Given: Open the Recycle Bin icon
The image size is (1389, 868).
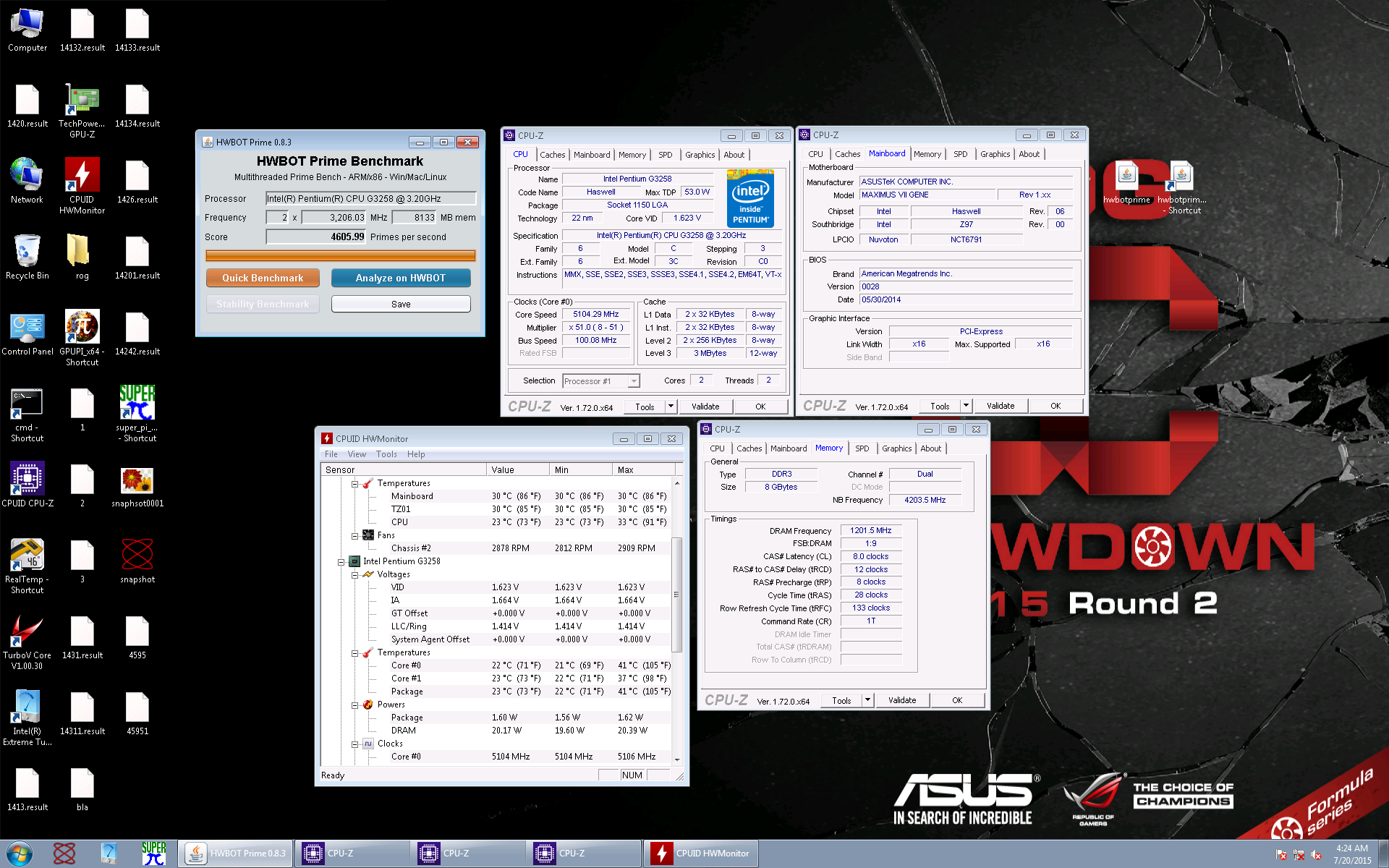Looking at the screenshot, I should [27, 257].
